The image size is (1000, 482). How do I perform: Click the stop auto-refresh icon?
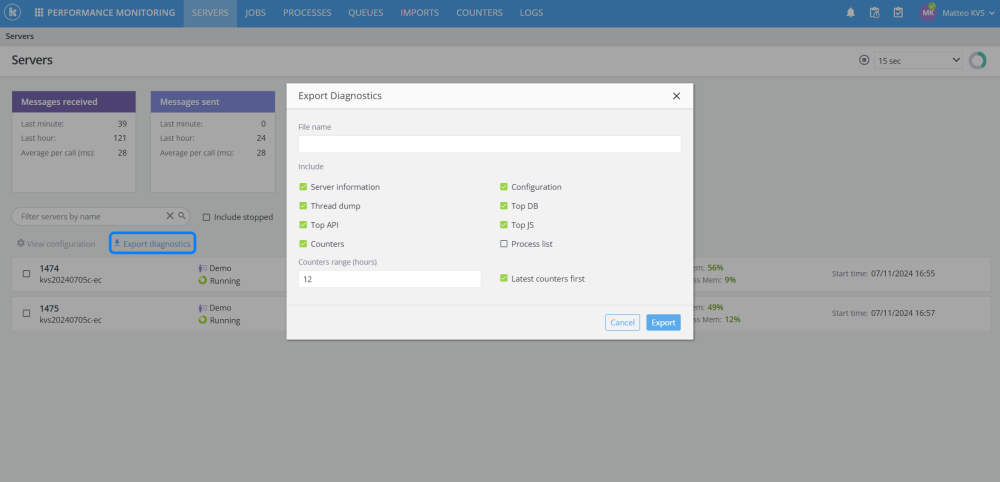[864, 60]
